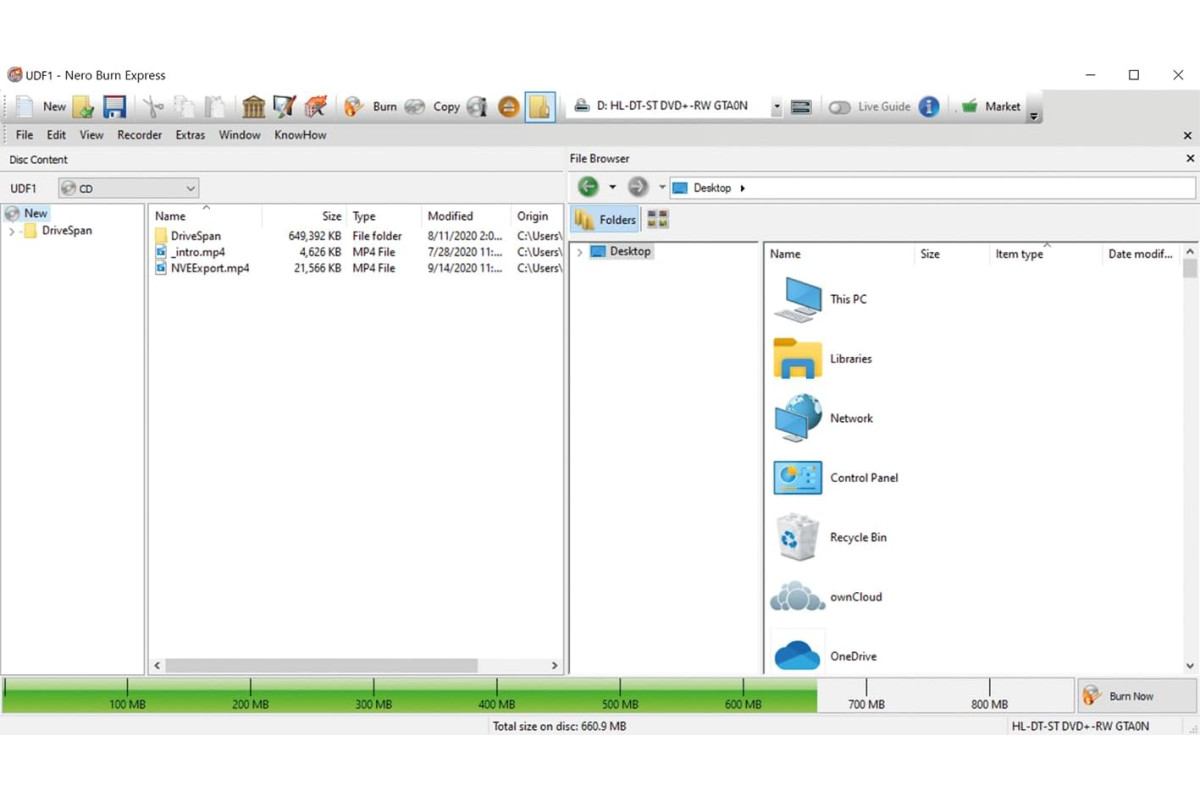Click the Desktop path address field
This screenshot has height=800, width=1200.
(932, 188)
